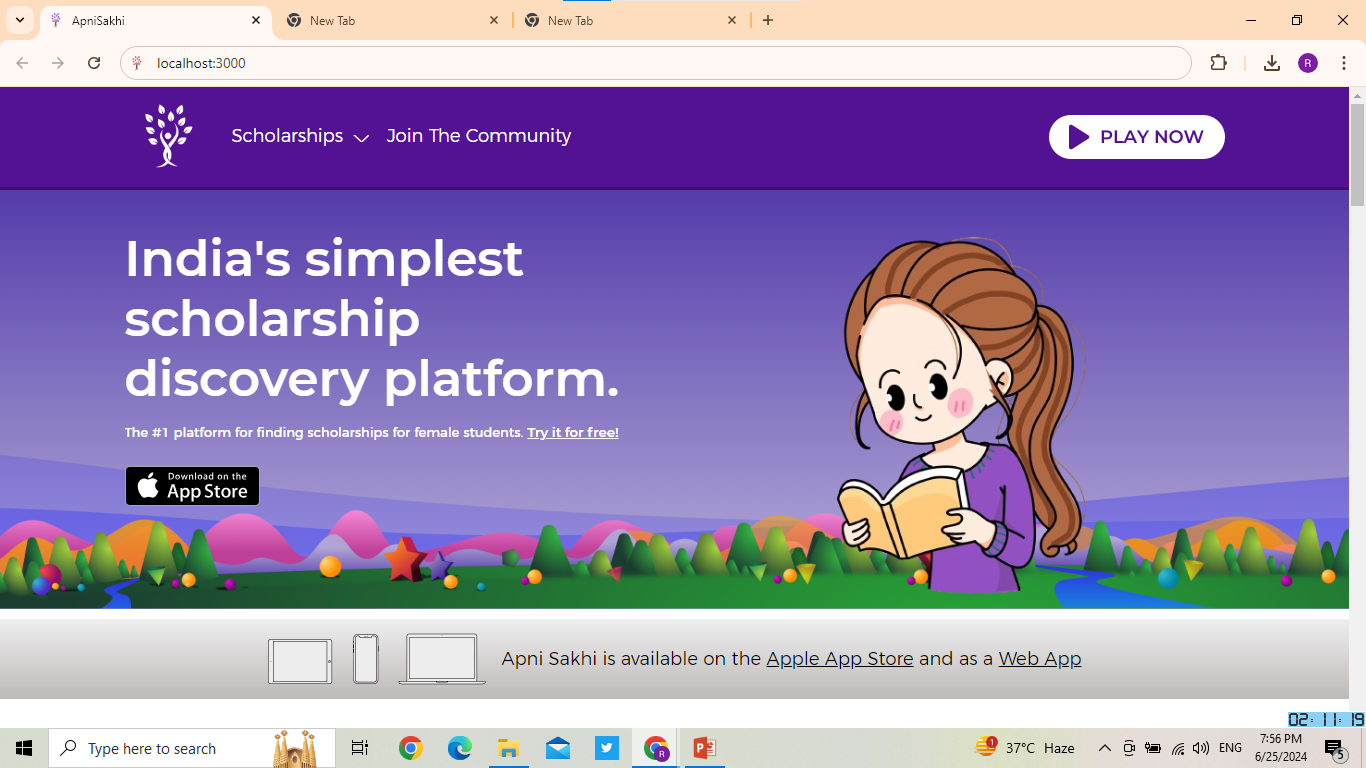The image size is (1366, 768).
Task: Open the Mail app from taskbar
Action: (x=557, y=748)
